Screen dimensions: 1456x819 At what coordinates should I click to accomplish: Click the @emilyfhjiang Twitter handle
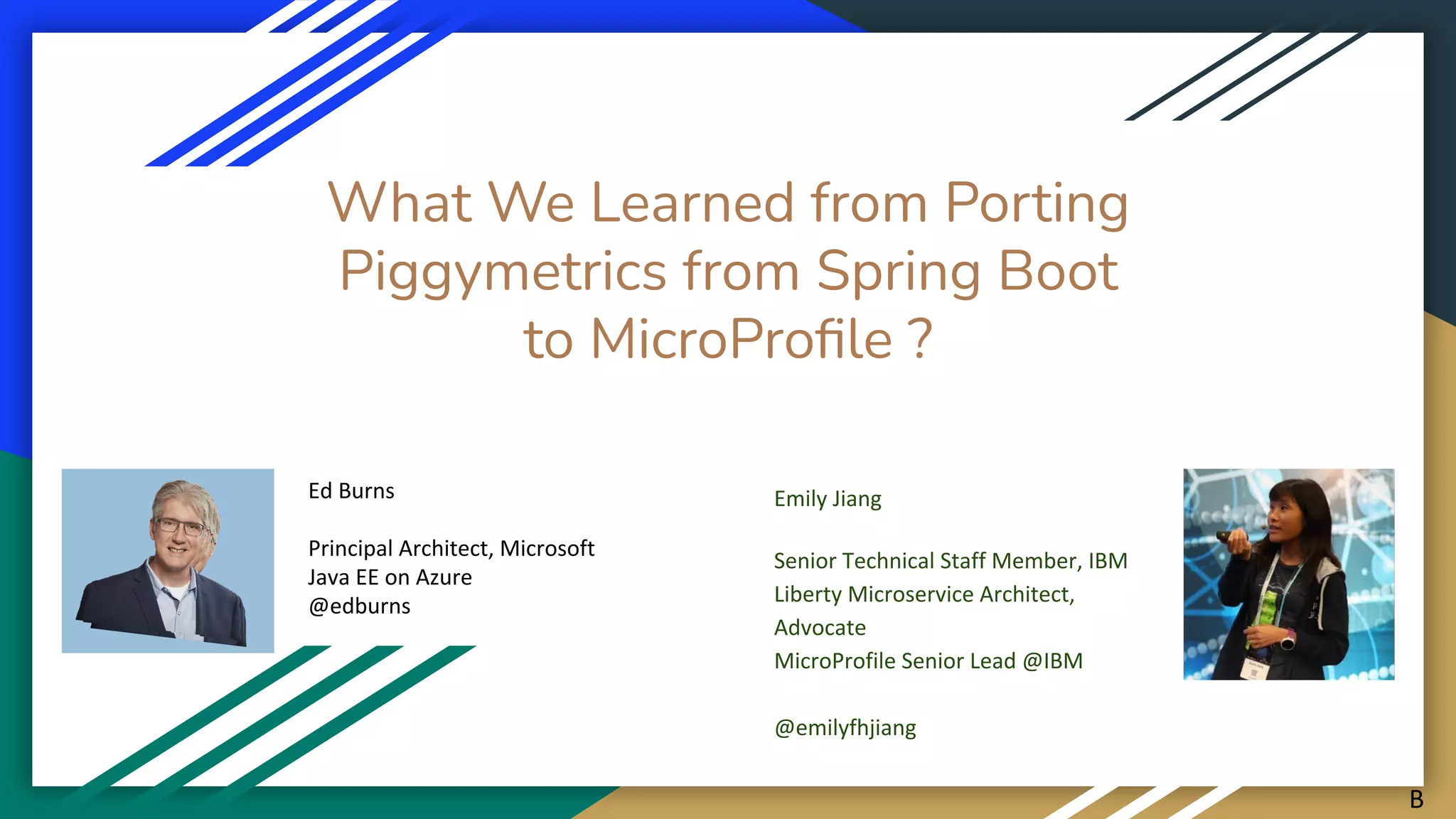pos(845,728)
